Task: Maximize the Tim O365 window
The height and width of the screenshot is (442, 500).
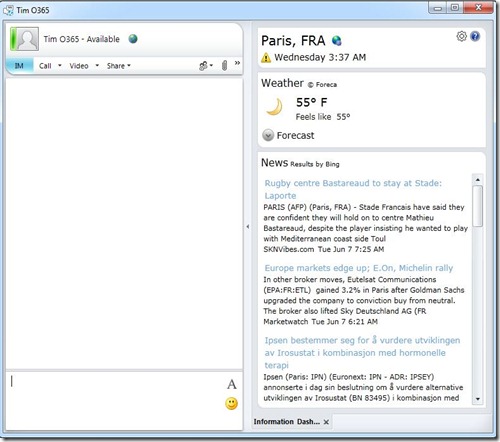Action: (455, 8)
